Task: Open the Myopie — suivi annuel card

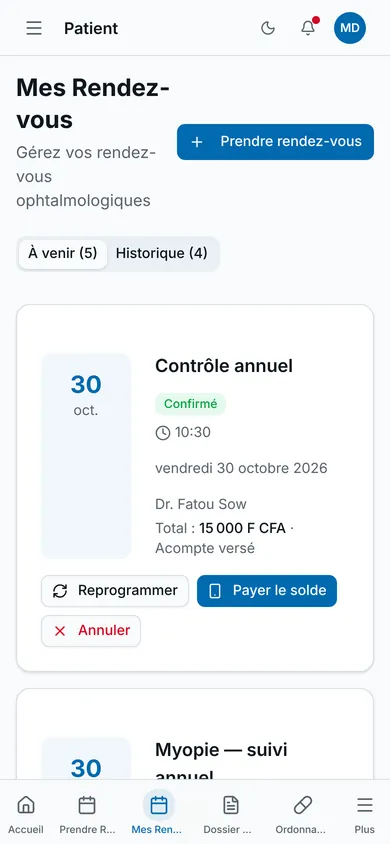Action: point(195,734)
